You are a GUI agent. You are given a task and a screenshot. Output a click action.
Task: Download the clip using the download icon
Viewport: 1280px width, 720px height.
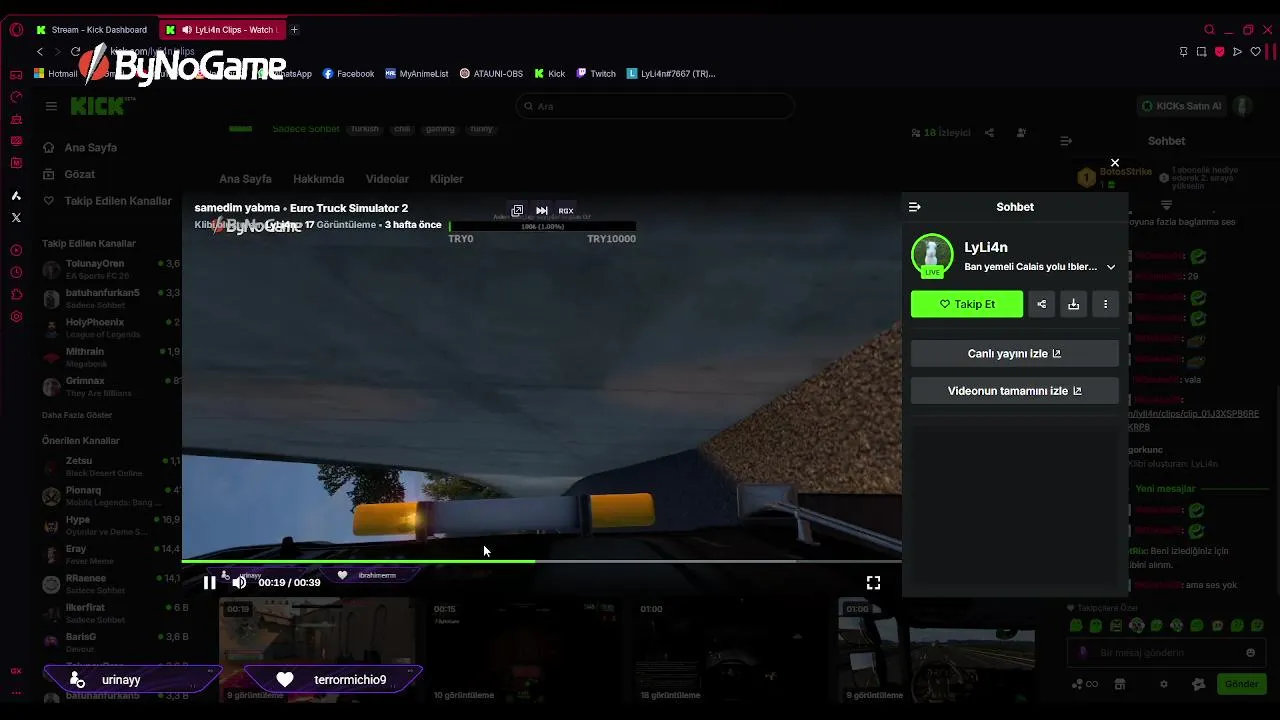[x=1073, y=304]
